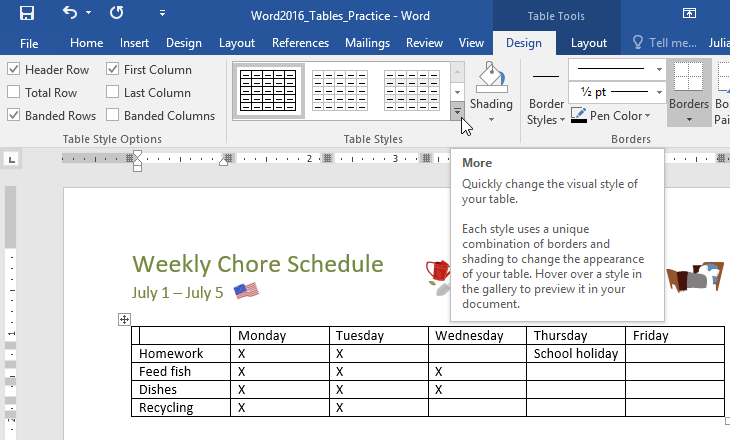Click the Undo arrow icon

[x=70, y=13]
